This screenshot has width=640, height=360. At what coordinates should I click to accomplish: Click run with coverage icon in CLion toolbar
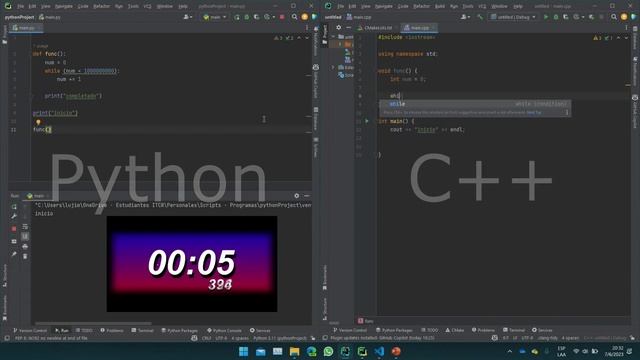click(x=566, y=17)
